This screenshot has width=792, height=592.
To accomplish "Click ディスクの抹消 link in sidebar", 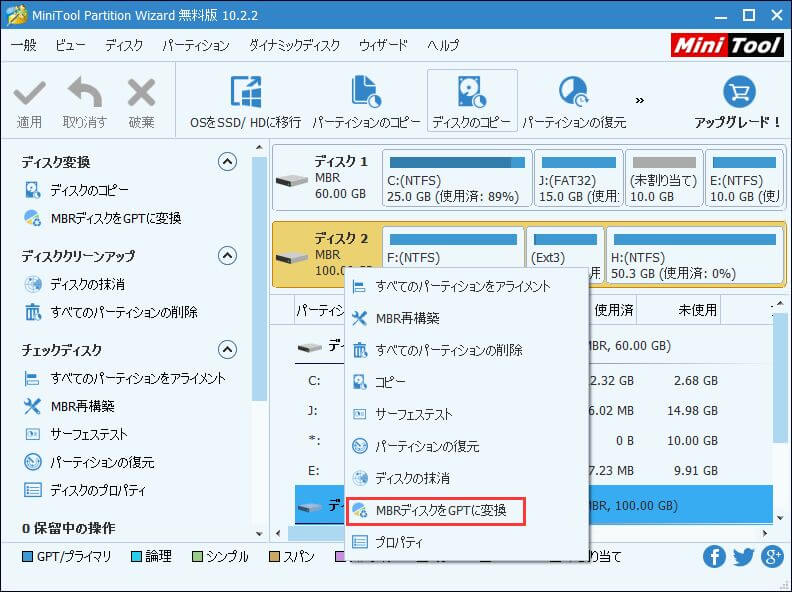I will click(x=88, y=284).
